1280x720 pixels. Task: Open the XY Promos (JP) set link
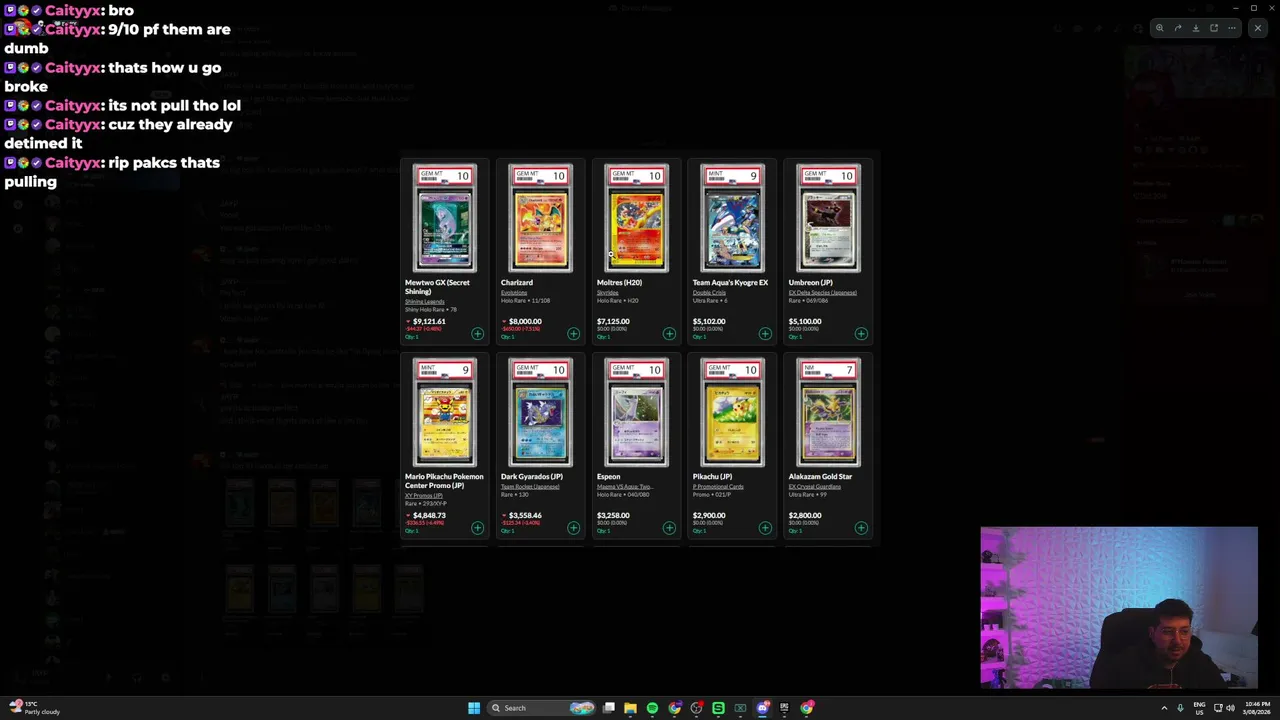[423, 496]
